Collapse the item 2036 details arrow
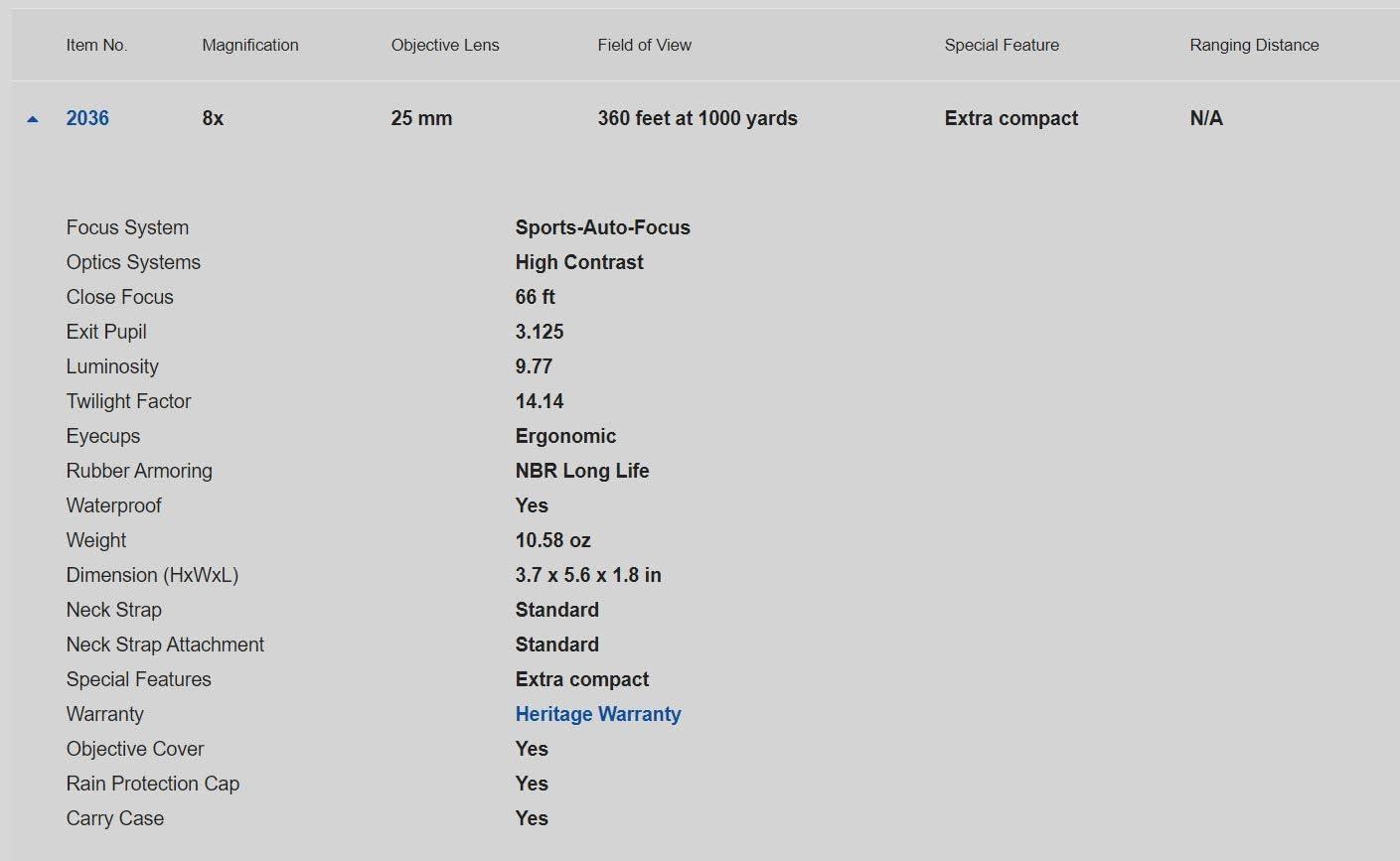Viewport: 1400px width, 861px height. pyautogui.click(x=33, y=119)
